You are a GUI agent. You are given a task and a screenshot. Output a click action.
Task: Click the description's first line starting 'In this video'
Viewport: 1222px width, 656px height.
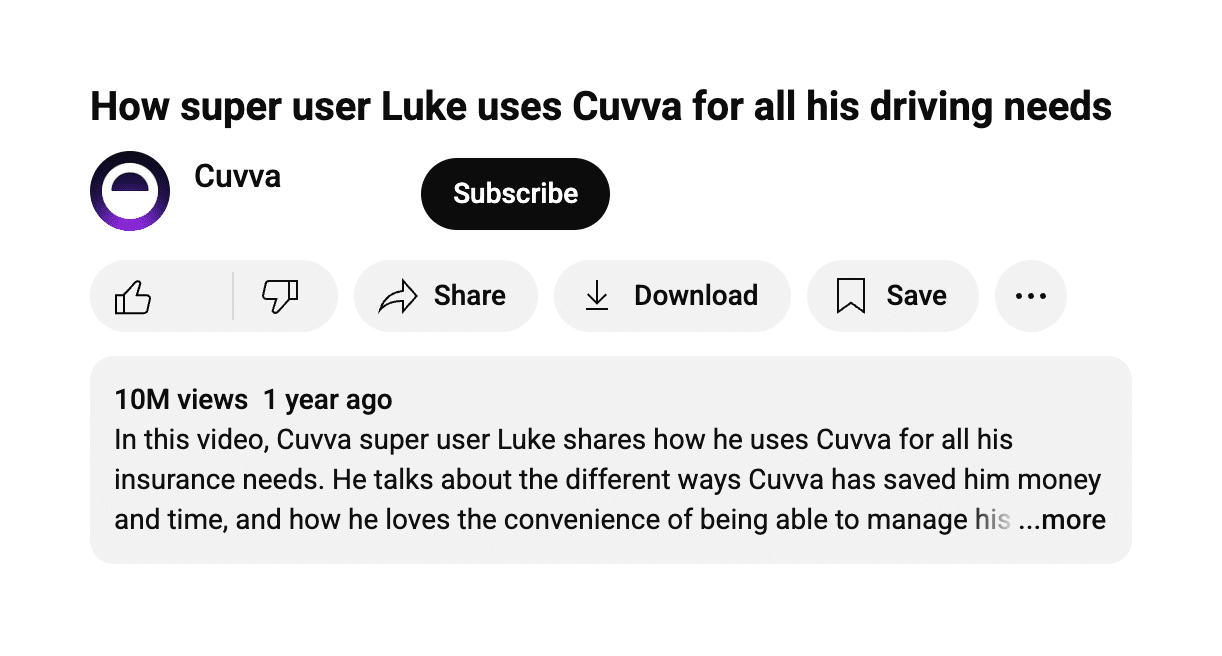pos(564,440)
